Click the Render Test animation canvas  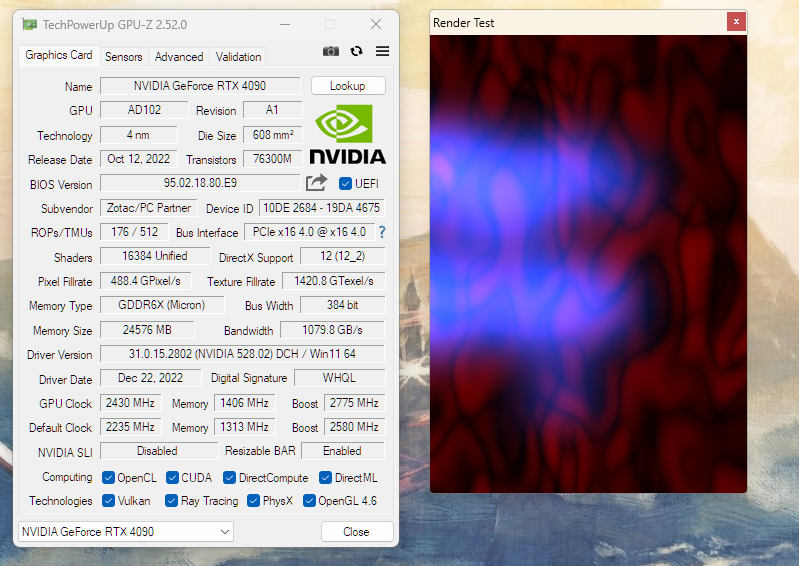(x=588, y=264)
